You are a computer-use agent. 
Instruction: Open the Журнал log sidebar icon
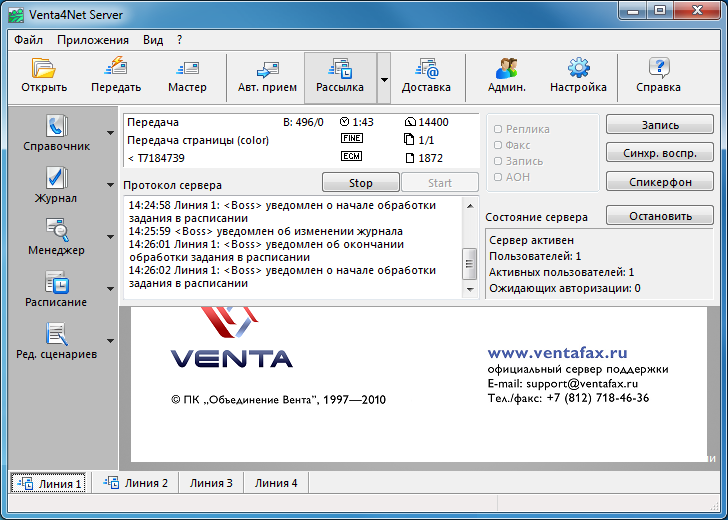click(x=57, y=178)
